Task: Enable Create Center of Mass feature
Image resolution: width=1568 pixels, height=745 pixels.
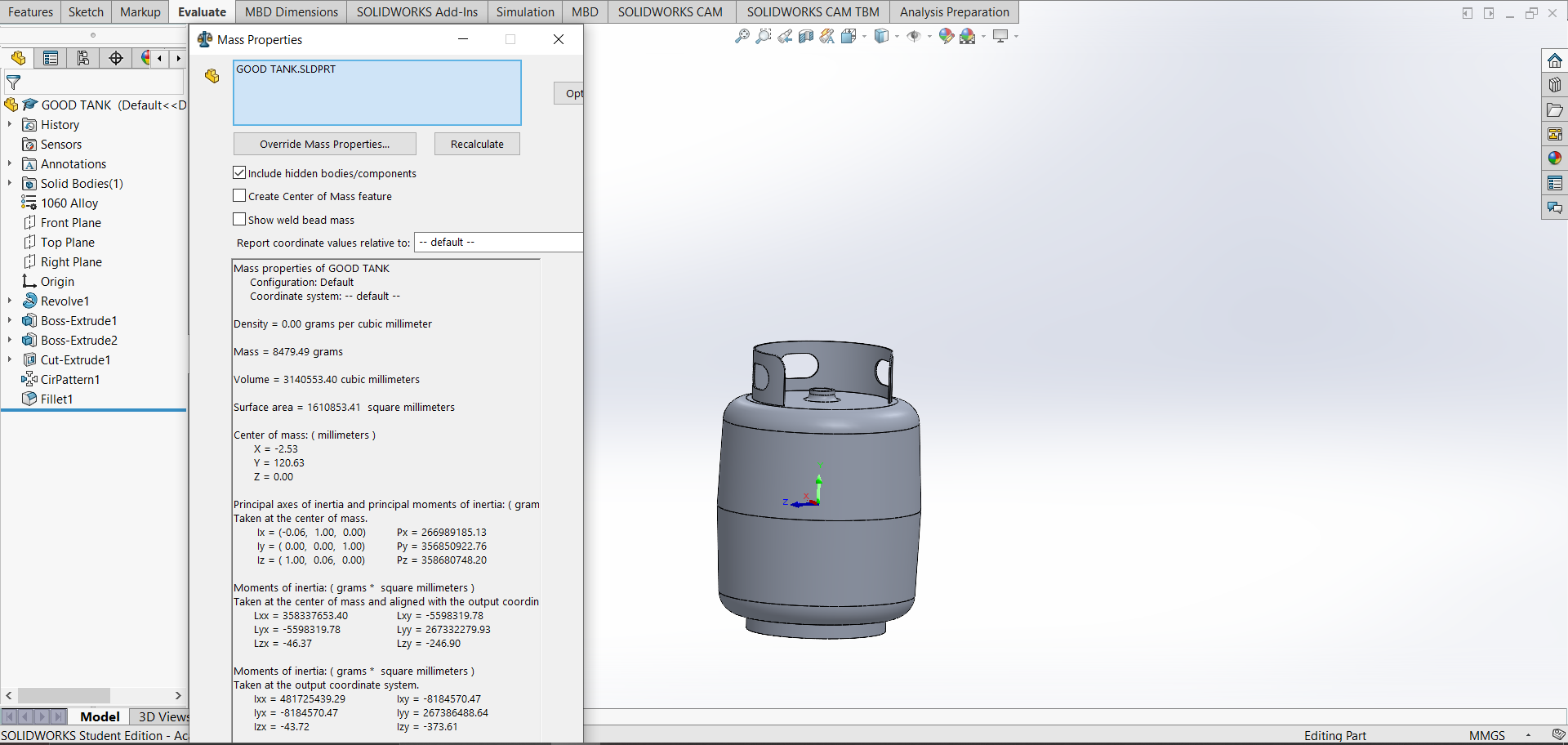Action: point(239,195)
